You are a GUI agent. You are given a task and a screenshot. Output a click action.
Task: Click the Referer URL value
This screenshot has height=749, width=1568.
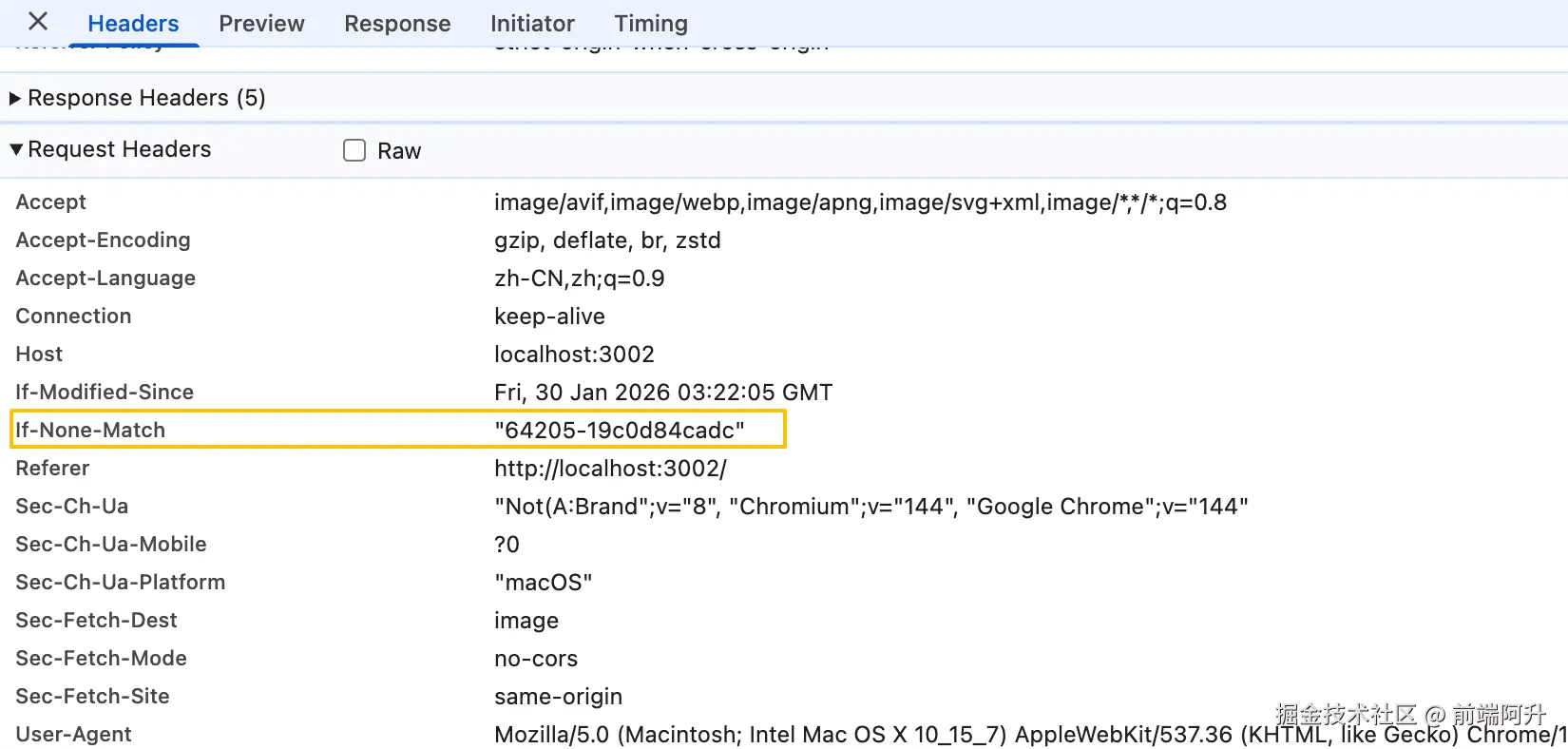click(x=610, y=468)
